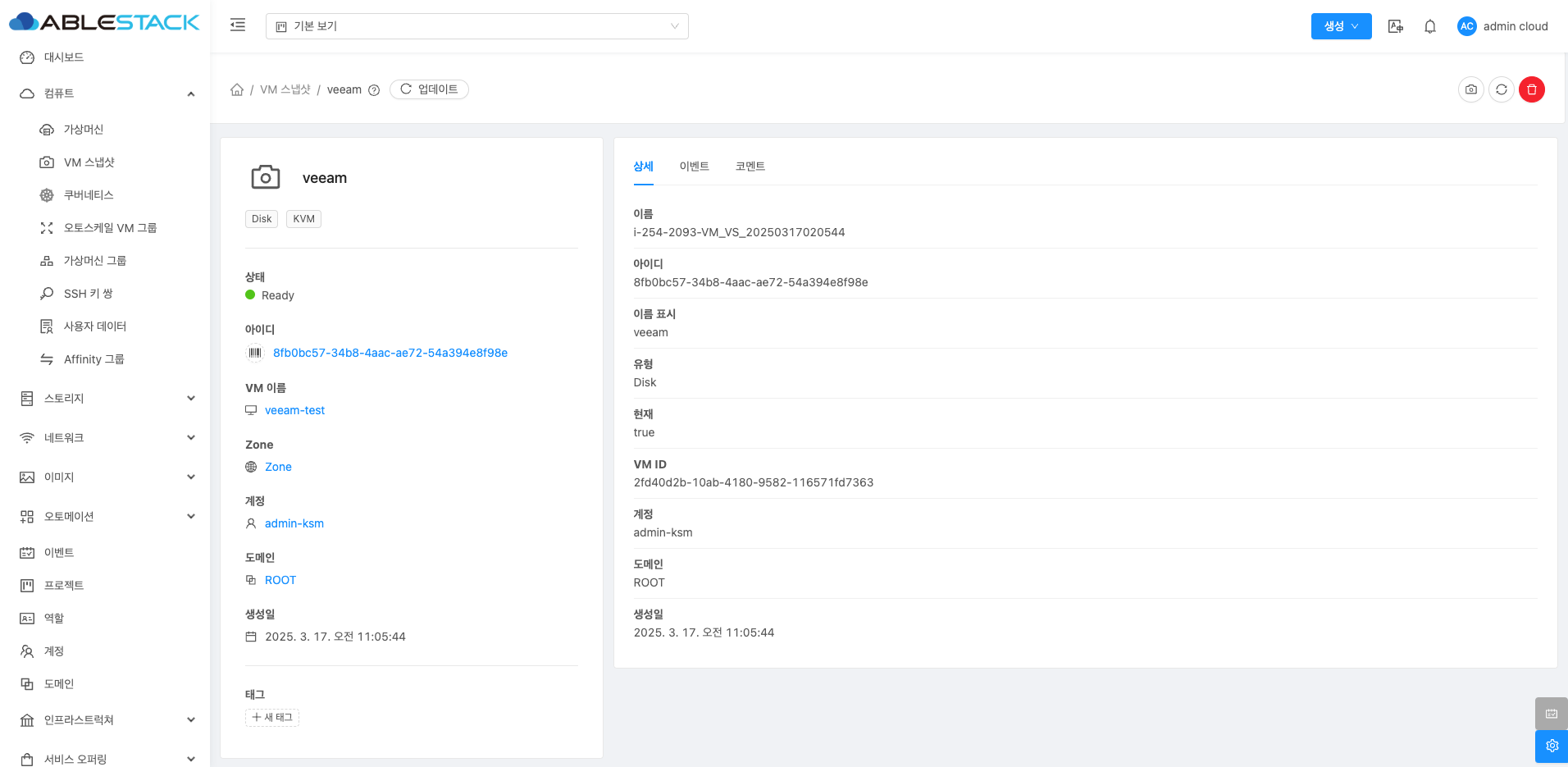Image resolution: width=1568 pixels, height=767 pixels.
Task: Add a new tag with 새 태그
Action: (x=272, y=718)
